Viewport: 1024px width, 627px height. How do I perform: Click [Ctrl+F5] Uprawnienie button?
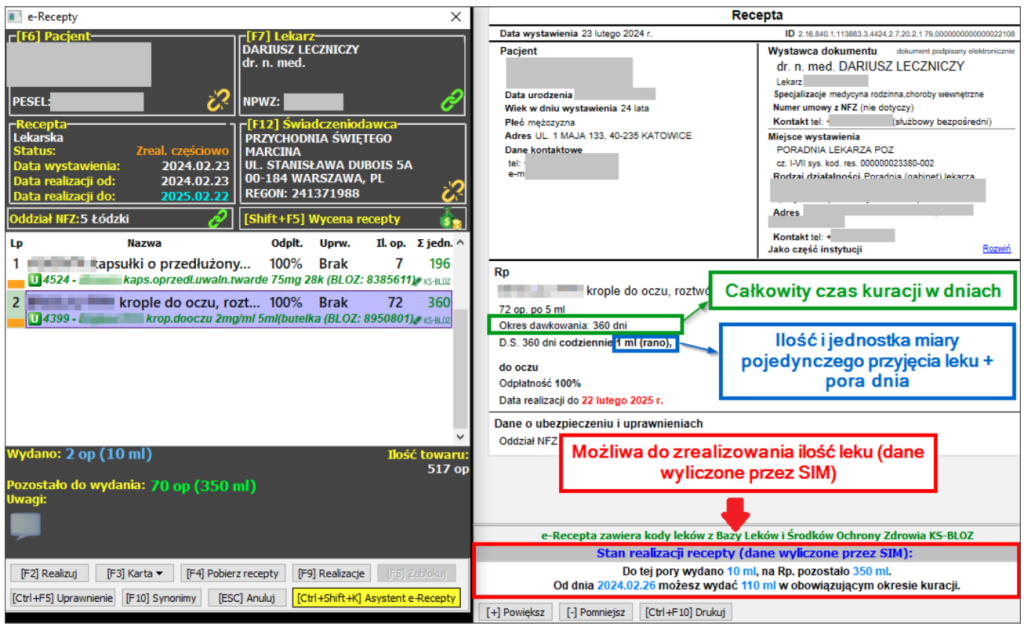tap(63, 598)
